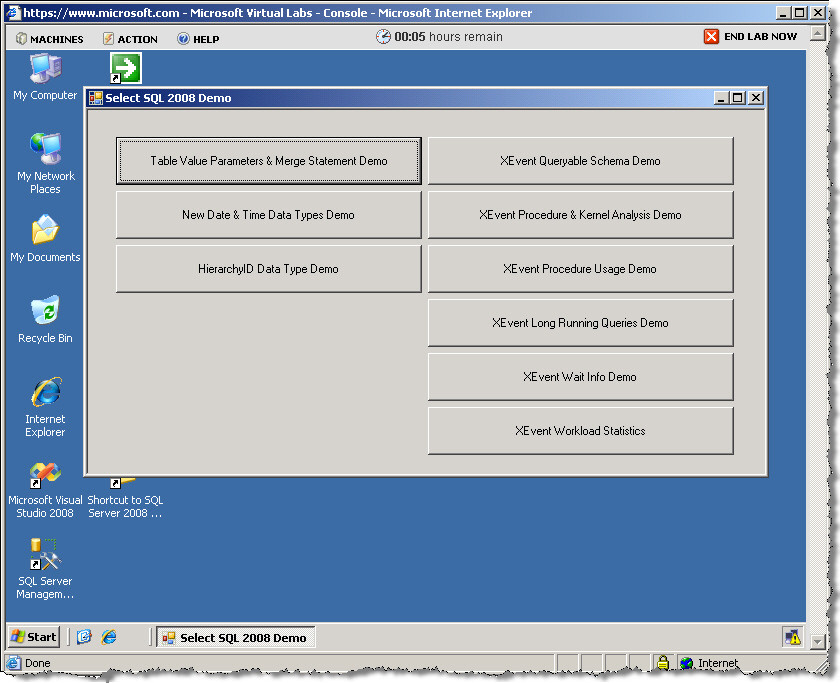Open My Computer desktop icon

coord(45,70)
